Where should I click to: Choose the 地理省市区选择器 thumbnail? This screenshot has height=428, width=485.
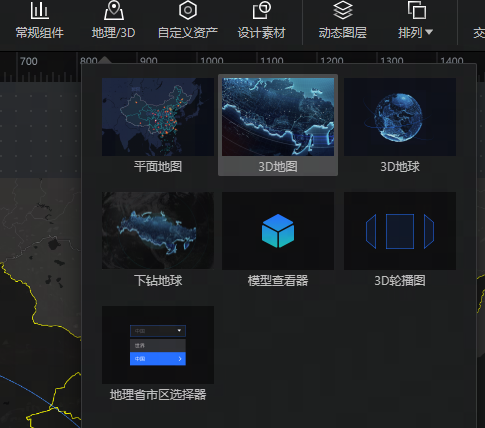158,345
